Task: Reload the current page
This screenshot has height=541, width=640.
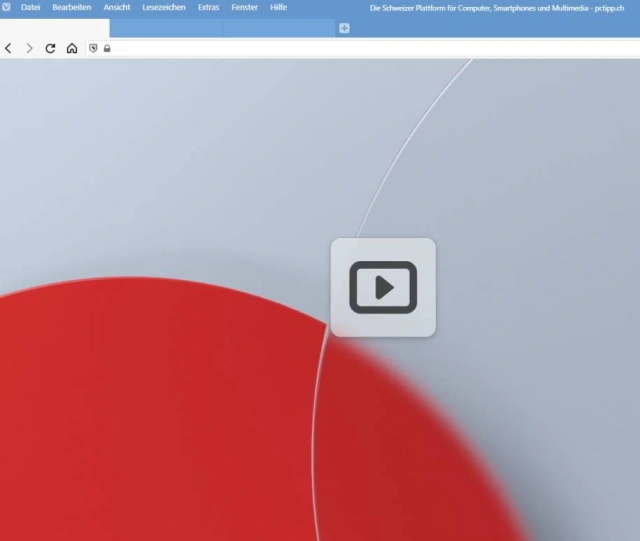Action: point(50,49)
